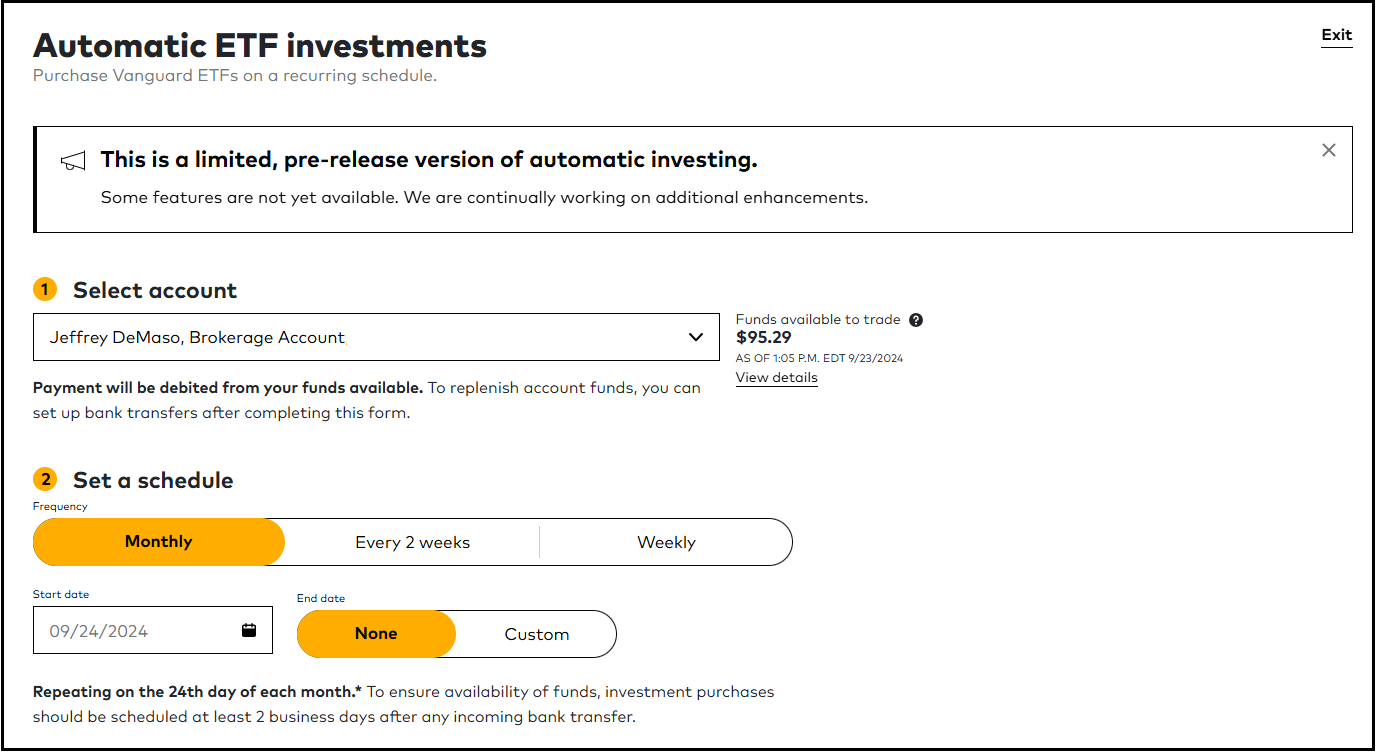Click the megaphone announcement icon
1376x753 pixels.
(x=73, y=161)
